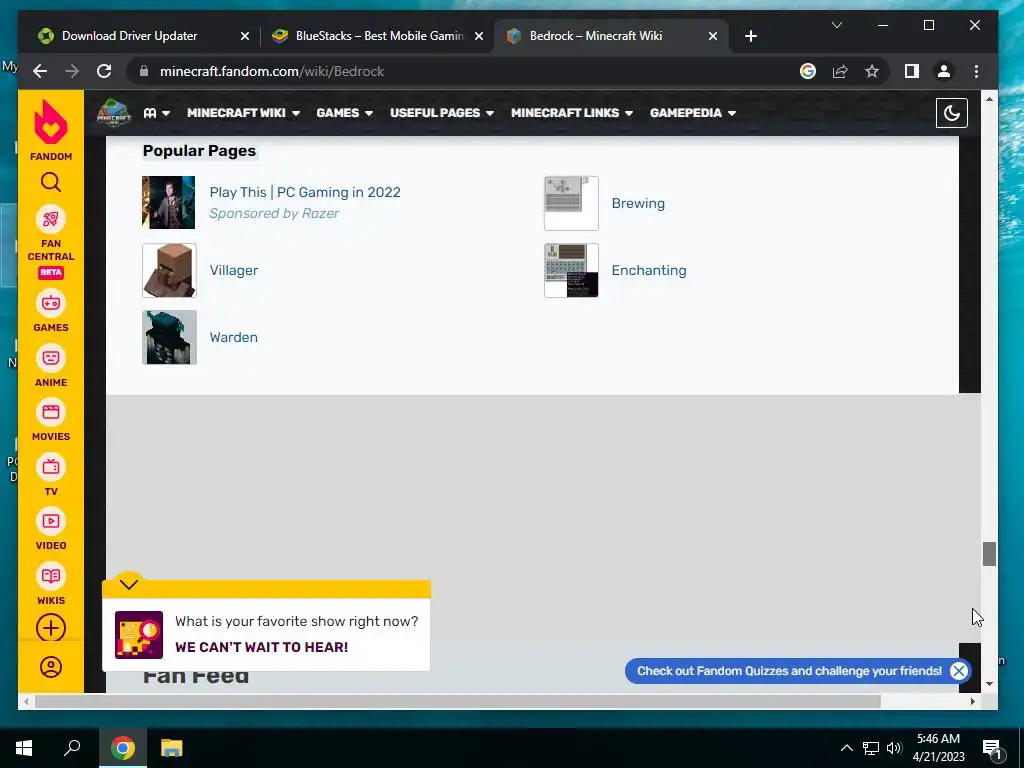1024x768 pixels.
Task: Collapse the favorite show survey banner
Action: tap(129, 584)
